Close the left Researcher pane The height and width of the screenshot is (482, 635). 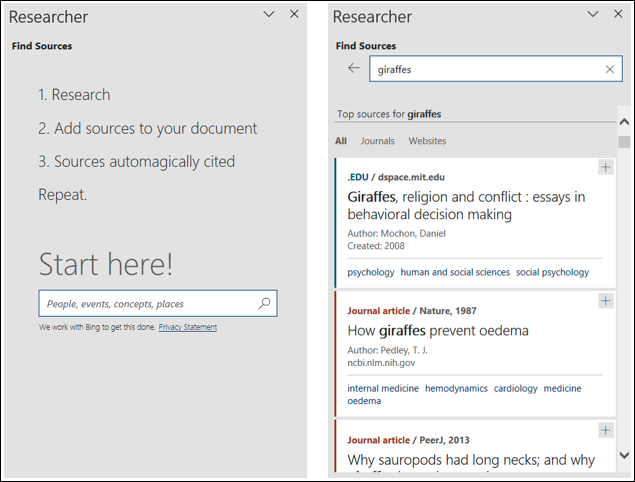point(294,14)
